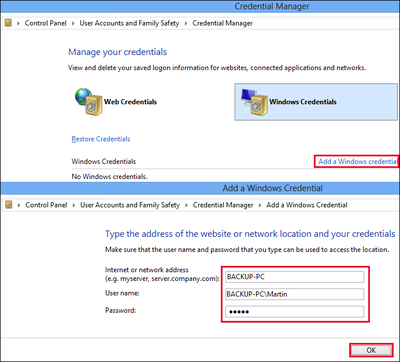Expand arrow before Credential Manager in top breadcrumb
This screenshot has height=362, width=400.
186,23
